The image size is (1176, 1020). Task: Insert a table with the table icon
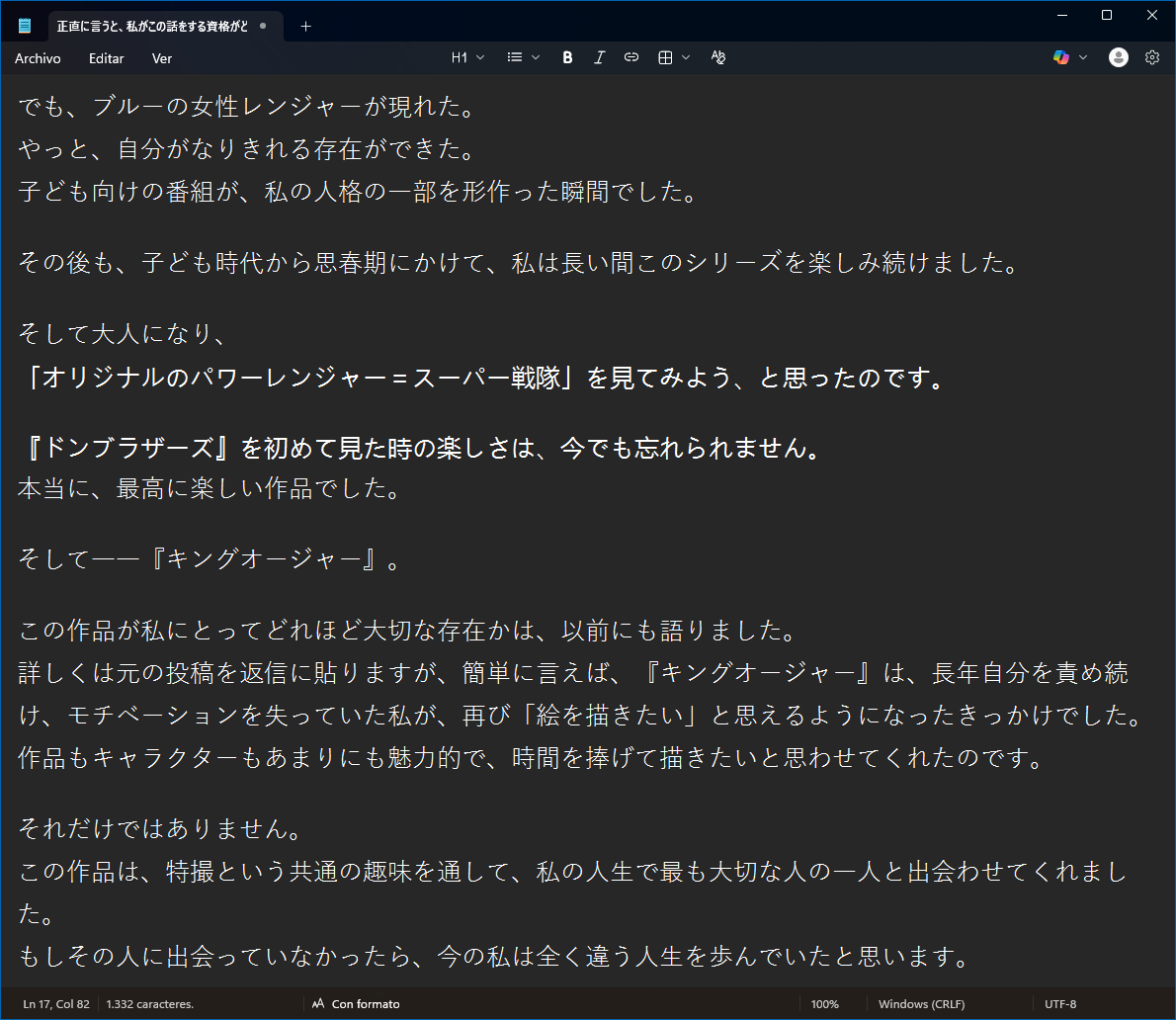(667, 57)
